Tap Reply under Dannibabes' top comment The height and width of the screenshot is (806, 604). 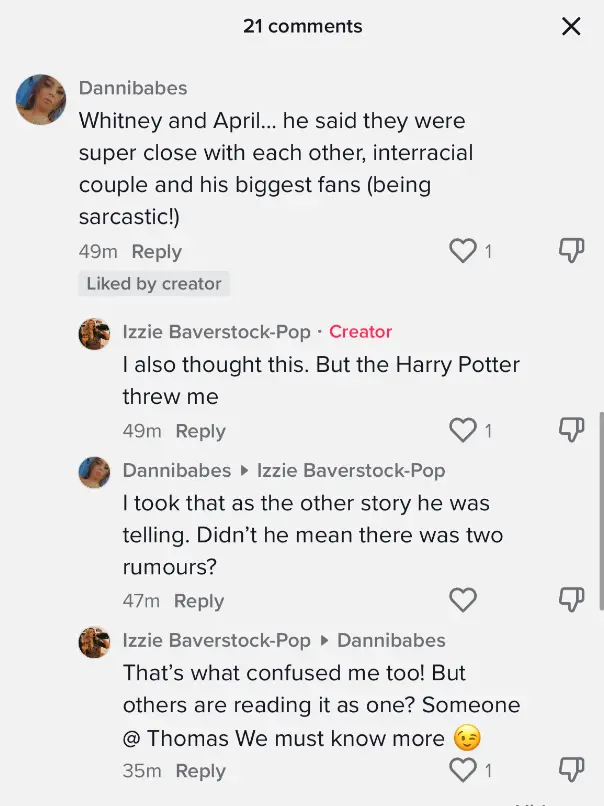[x=156, y=251]
